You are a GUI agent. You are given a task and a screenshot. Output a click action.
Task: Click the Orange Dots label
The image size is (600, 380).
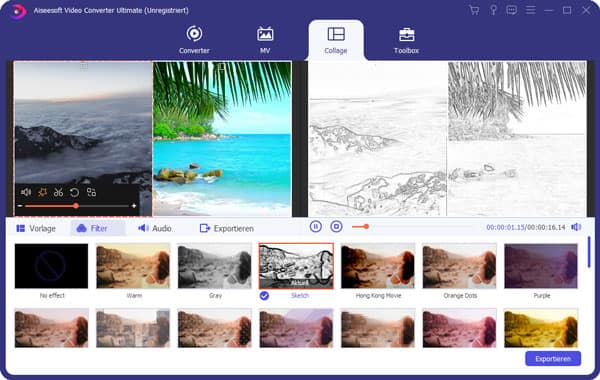[x=460, y=295]
